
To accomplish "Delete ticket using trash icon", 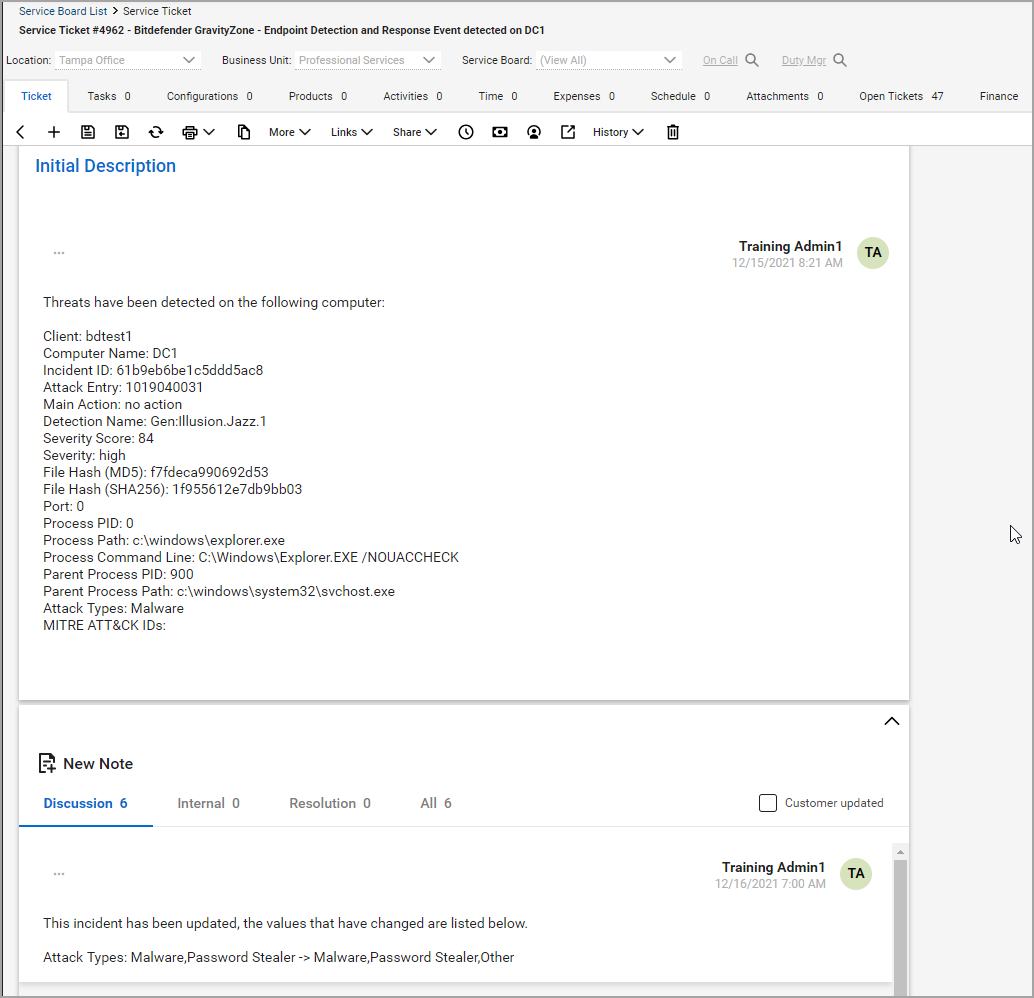I will pos(673,132).
